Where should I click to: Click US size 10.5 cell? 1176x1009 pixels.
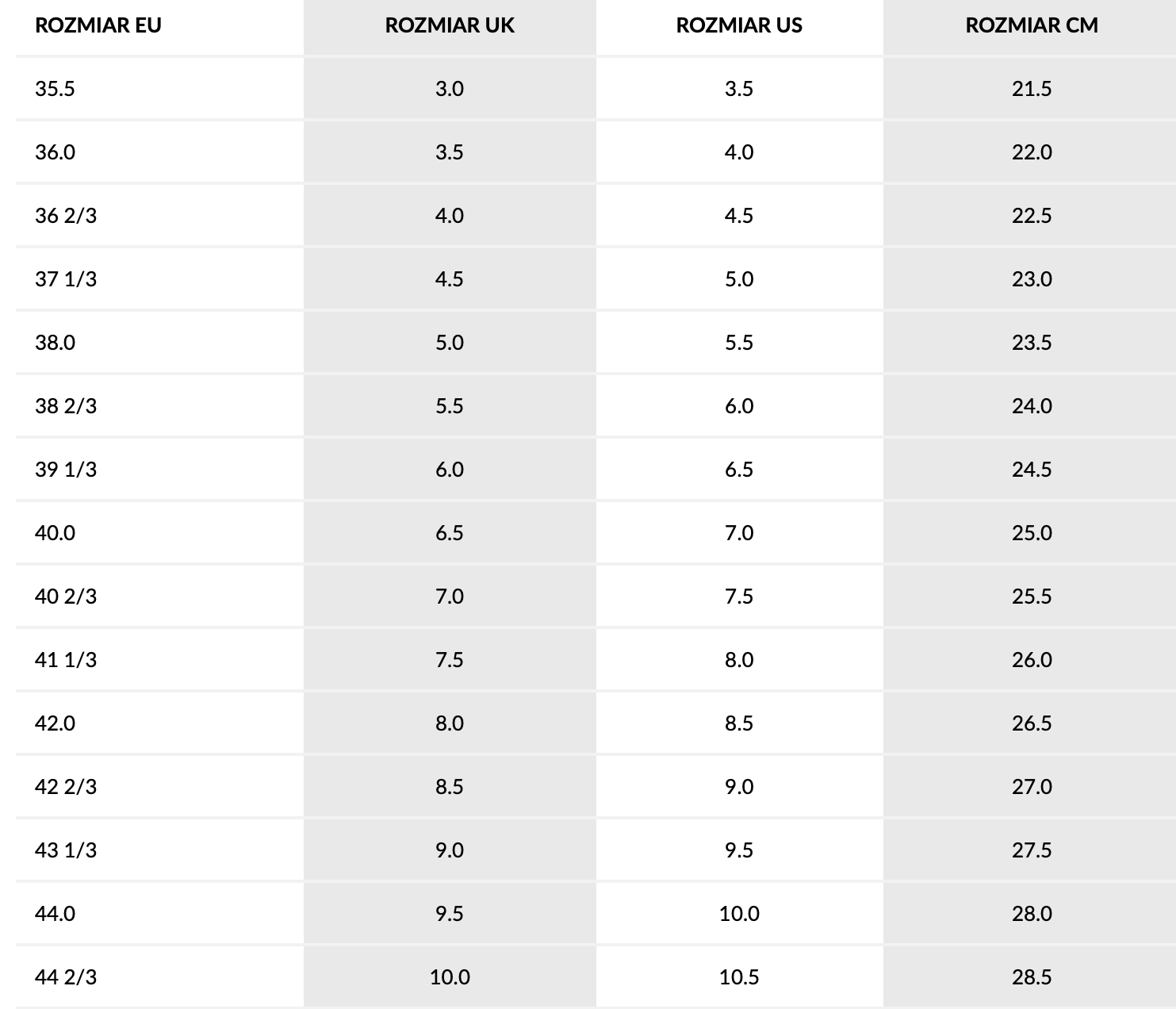point(739,976)
